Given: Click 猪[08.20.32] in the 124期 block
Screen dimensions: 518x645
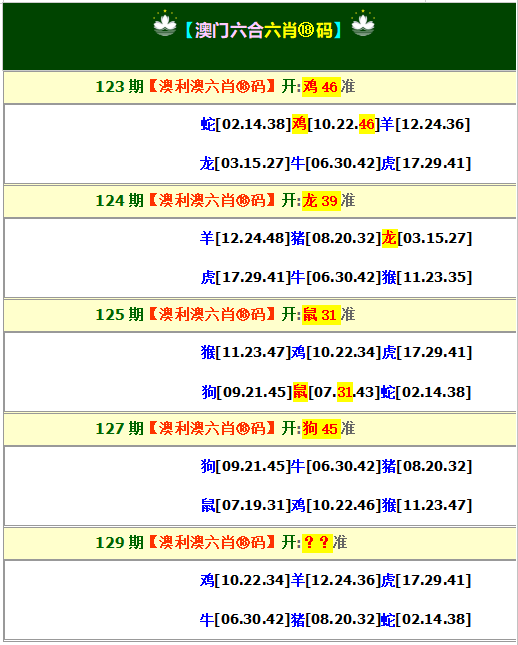Looking at the screenshot, I should (x=336, y=238).
